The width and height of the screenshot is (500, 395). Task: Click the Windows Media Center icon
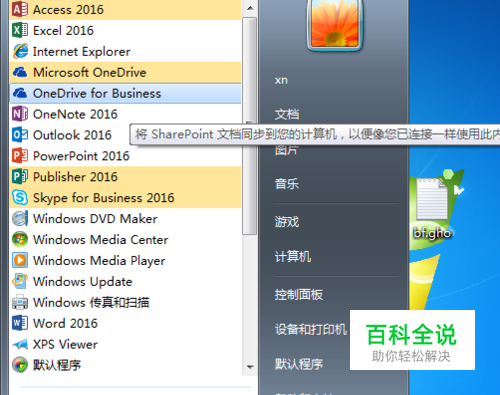20,239
